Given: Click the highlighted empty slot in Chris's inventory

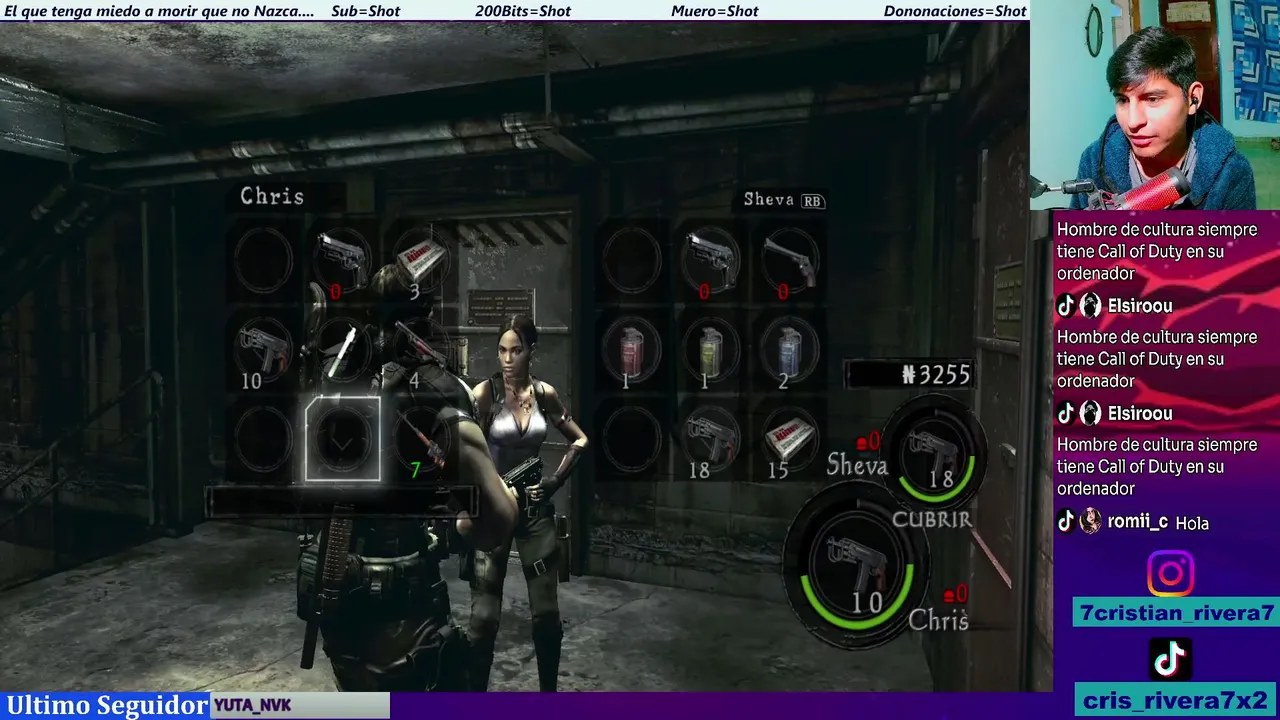Looking at the screenshot, I should (342, 439).
